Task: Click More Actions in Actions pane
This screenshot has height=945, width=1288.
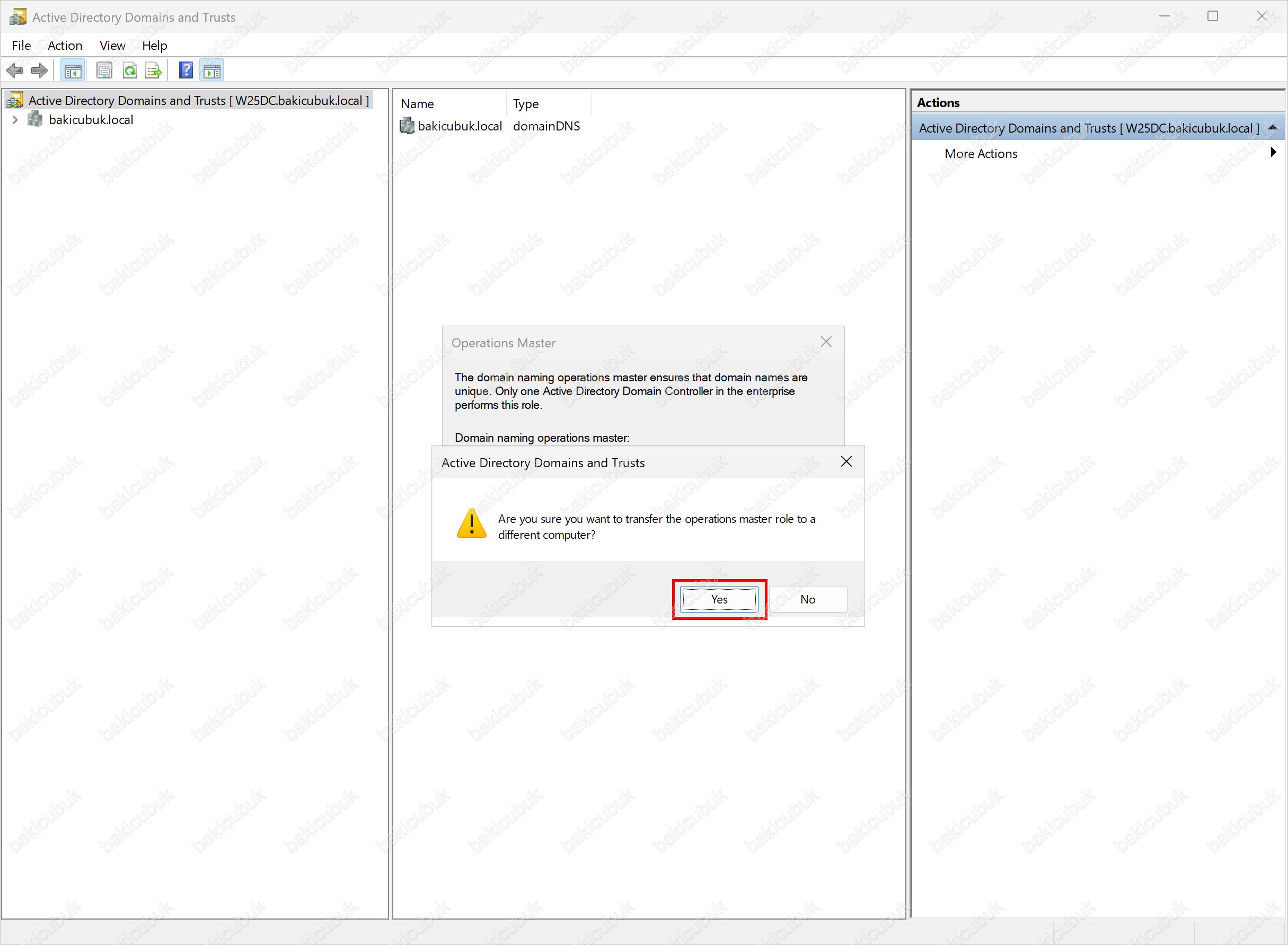Action: click(981, 153)
